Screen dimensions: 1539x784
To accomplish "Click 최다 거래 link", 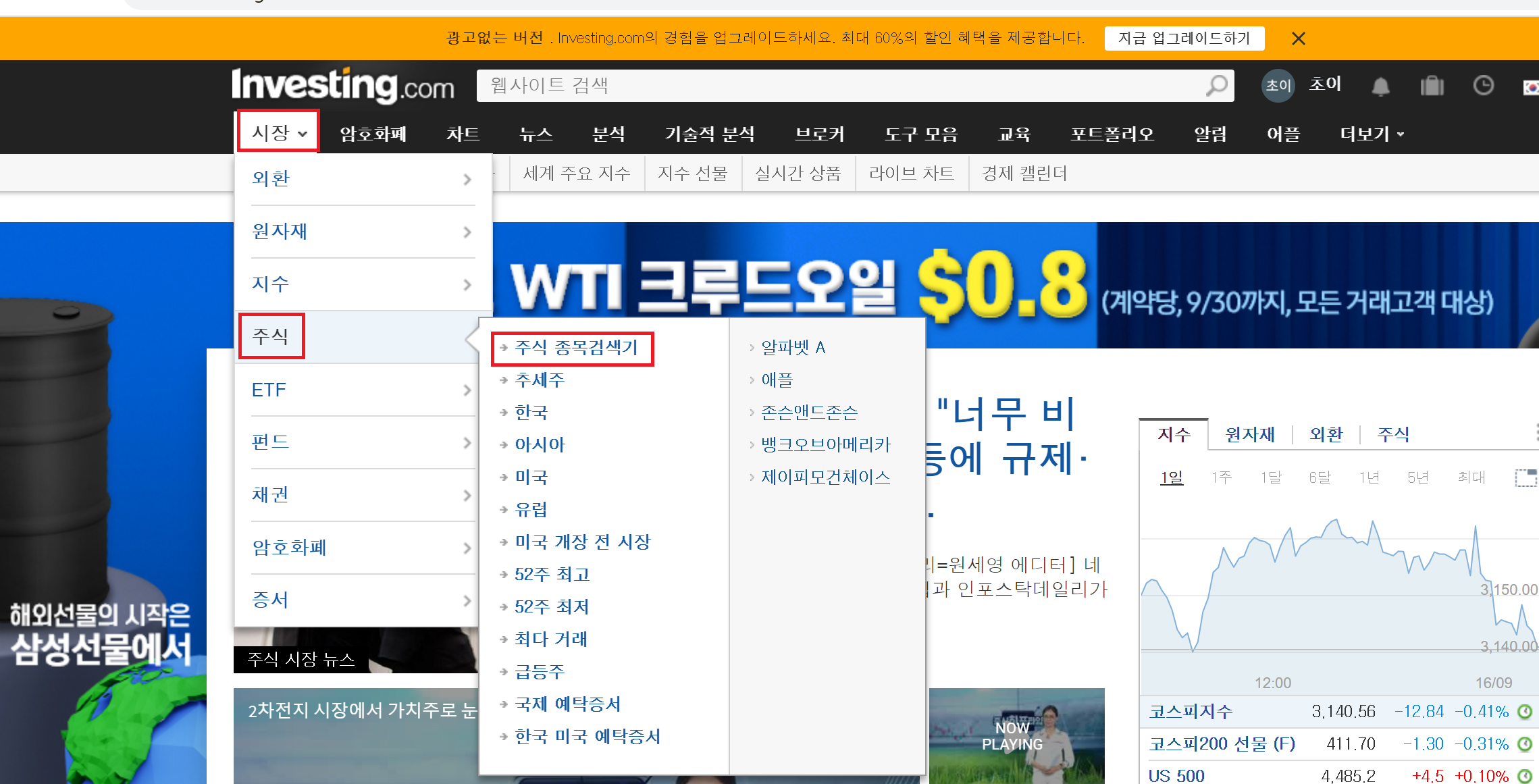I will click(x=551, y=639).
